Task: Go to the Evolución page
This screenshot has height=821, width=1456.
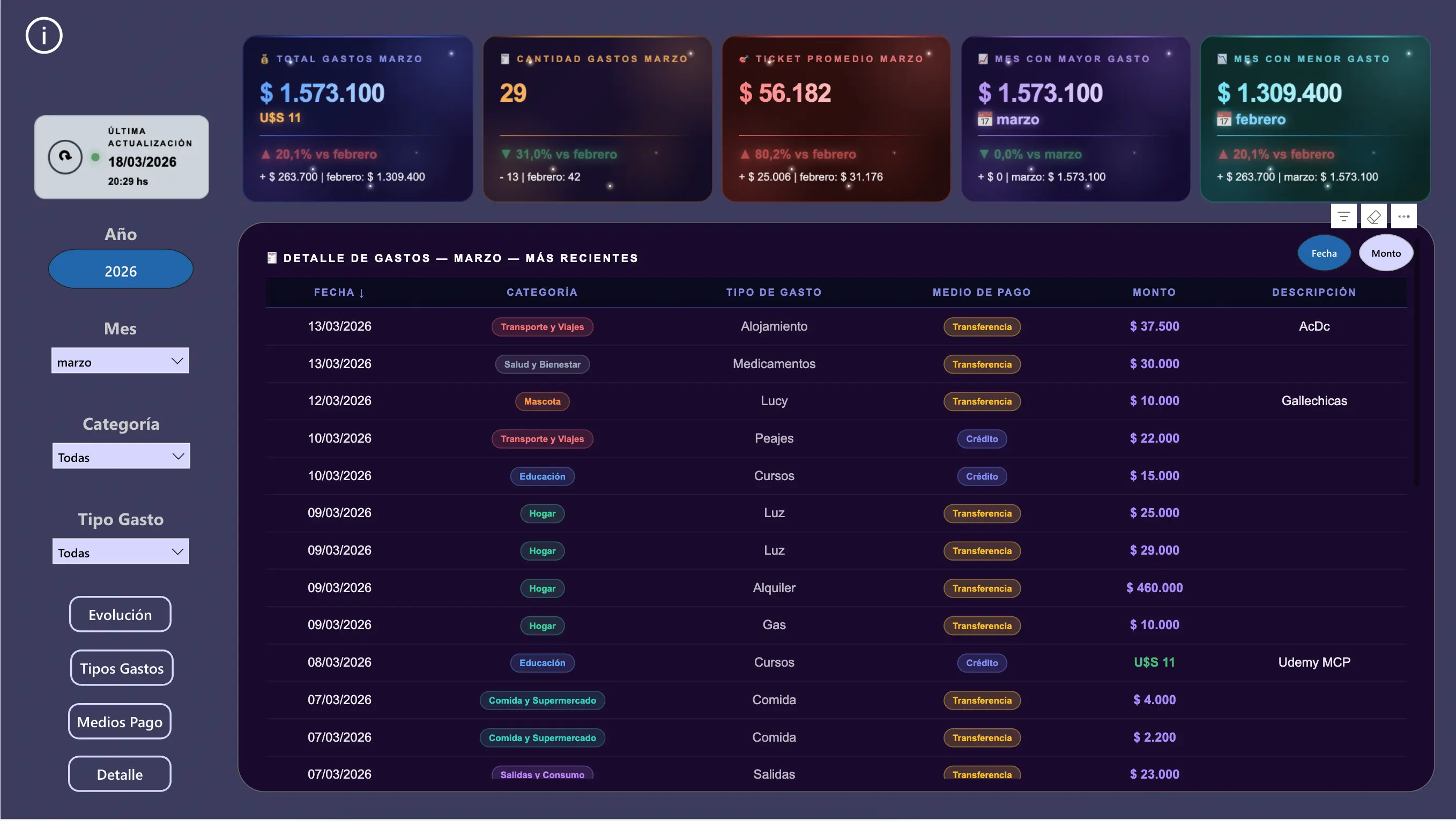Action: pyautogui.click(x=120, y=615)
